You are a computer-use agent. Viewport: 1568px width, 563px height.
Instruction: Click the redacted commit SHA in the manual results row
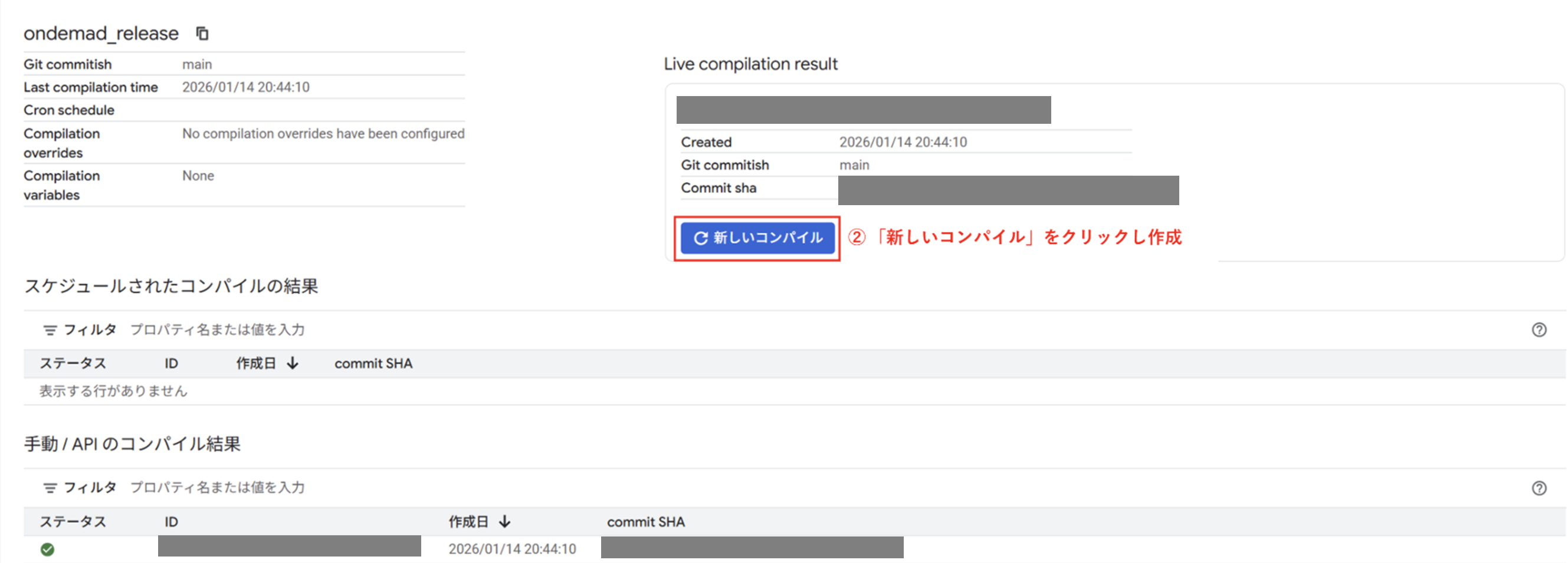(x=752, y=547)
